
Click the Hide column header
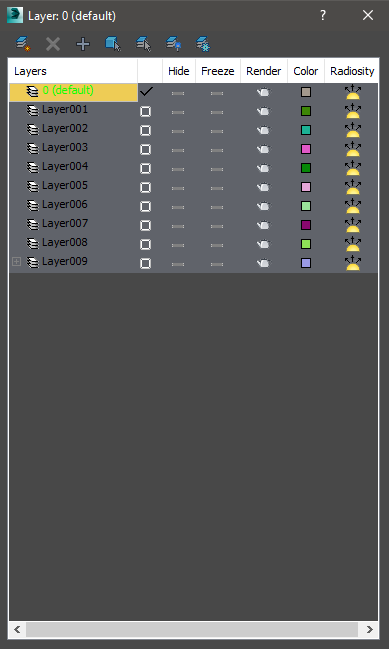tap(179, 71)
